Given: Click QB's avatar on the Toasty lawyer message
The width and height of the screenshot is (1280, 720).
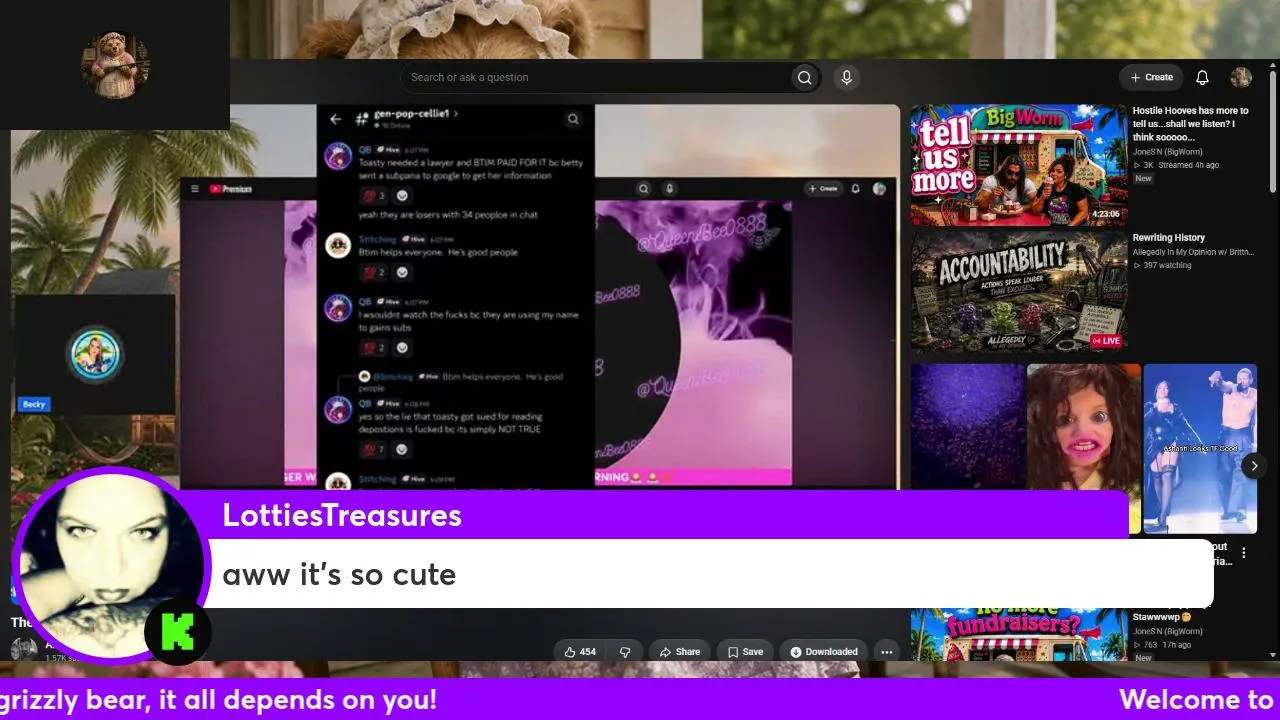Looking at the screenshot, I should pyautogui.click(x=338, y=155).
